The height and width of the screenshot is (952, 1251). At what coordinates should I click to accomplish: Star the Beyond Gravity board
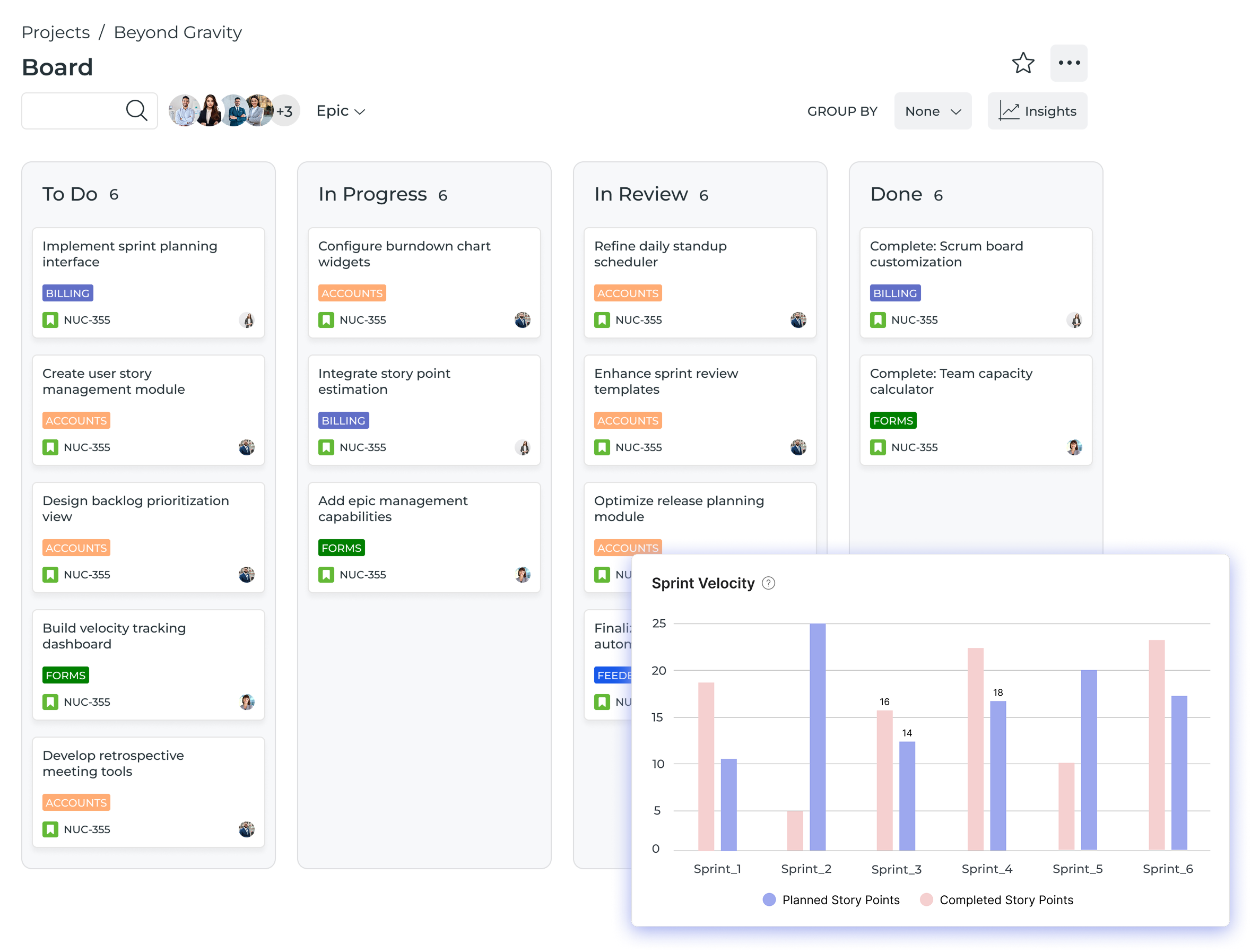coord(1023,63)
